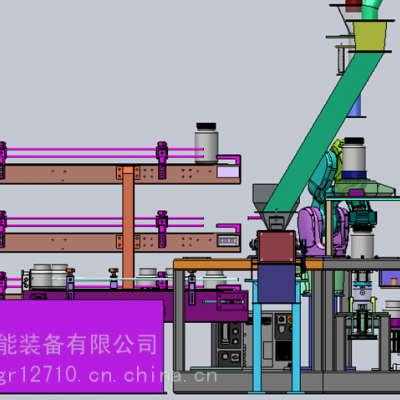Select the white jars on the bottom conveyor left
The image size is (400, 400).
coord(49,276)
